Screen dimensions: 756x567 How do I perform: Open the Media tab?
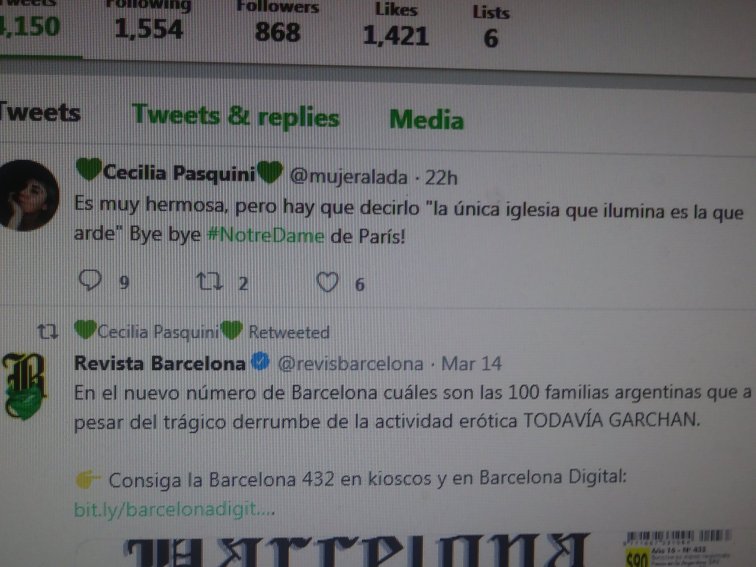pos(426,120)
